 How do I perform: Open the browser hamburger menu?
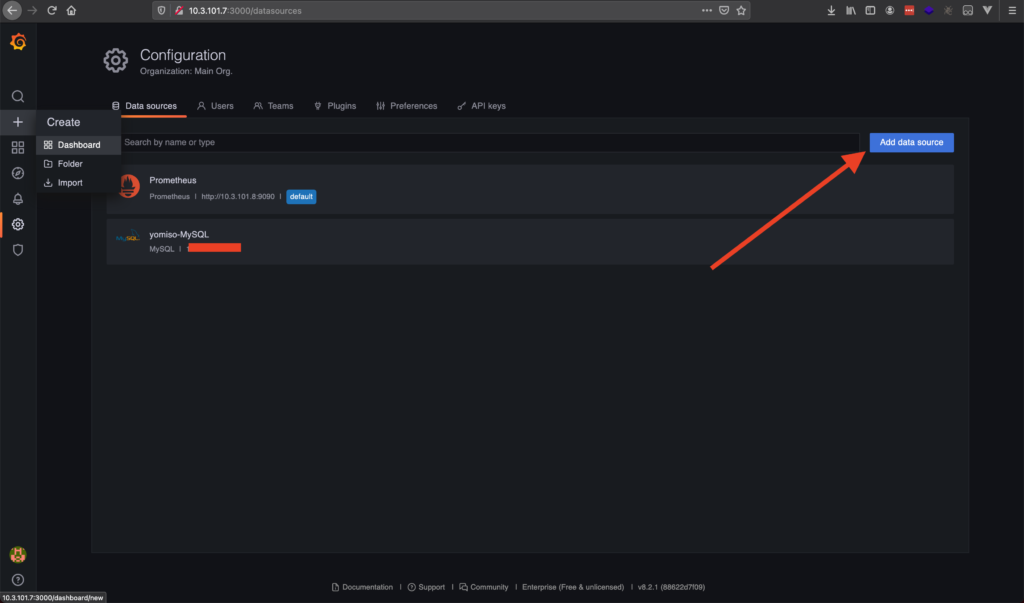coord(1012,10)
